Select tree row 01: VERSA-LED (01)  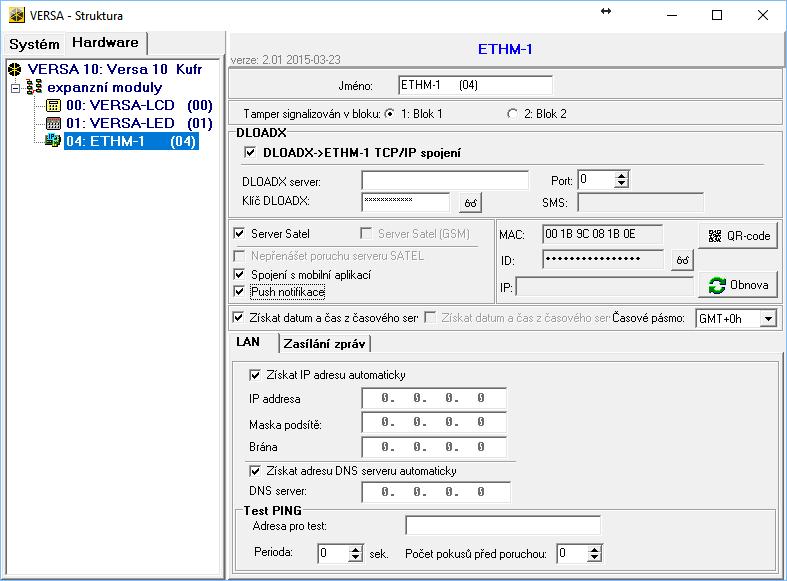(139, 123)
